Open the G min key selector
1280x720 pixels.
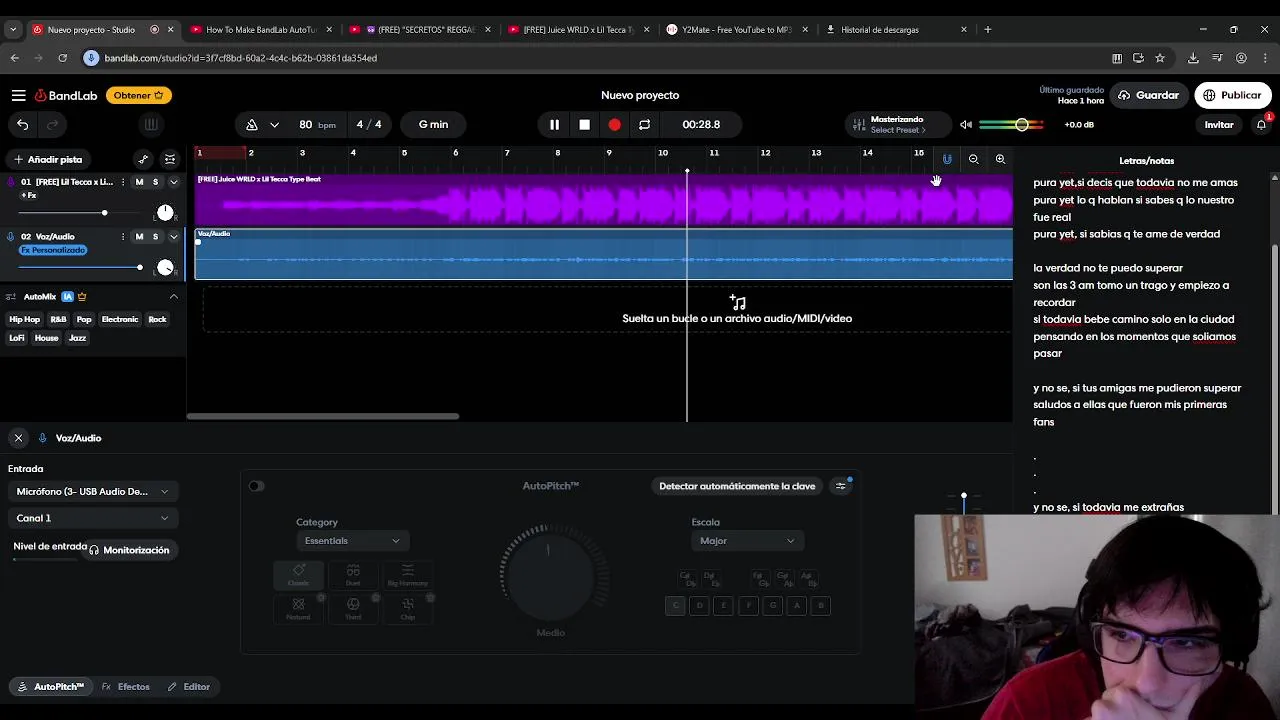[x=433, y=125]
